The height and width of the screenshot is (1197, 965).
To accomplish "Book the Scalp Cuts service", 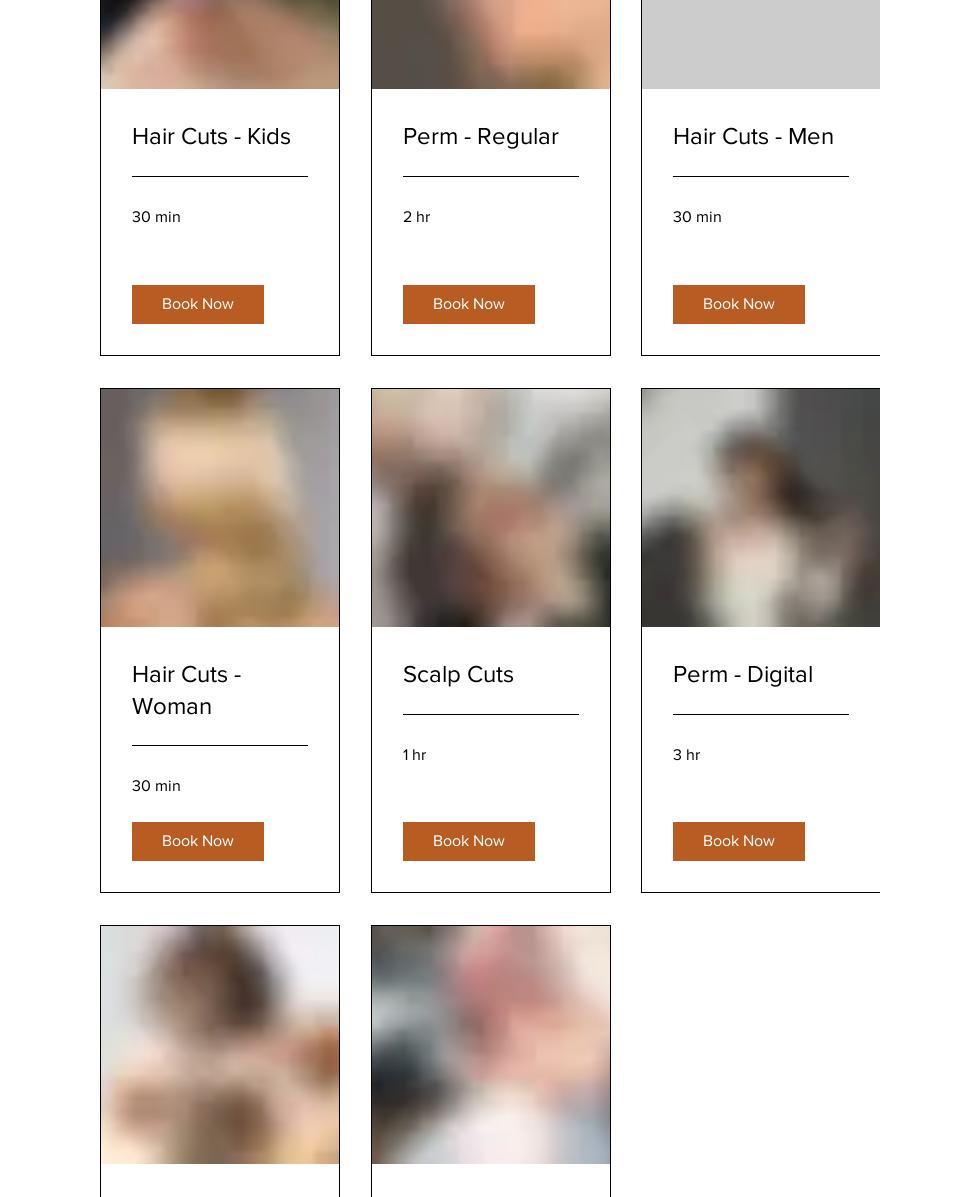I will pyautogui.click(x=469, y=840).
